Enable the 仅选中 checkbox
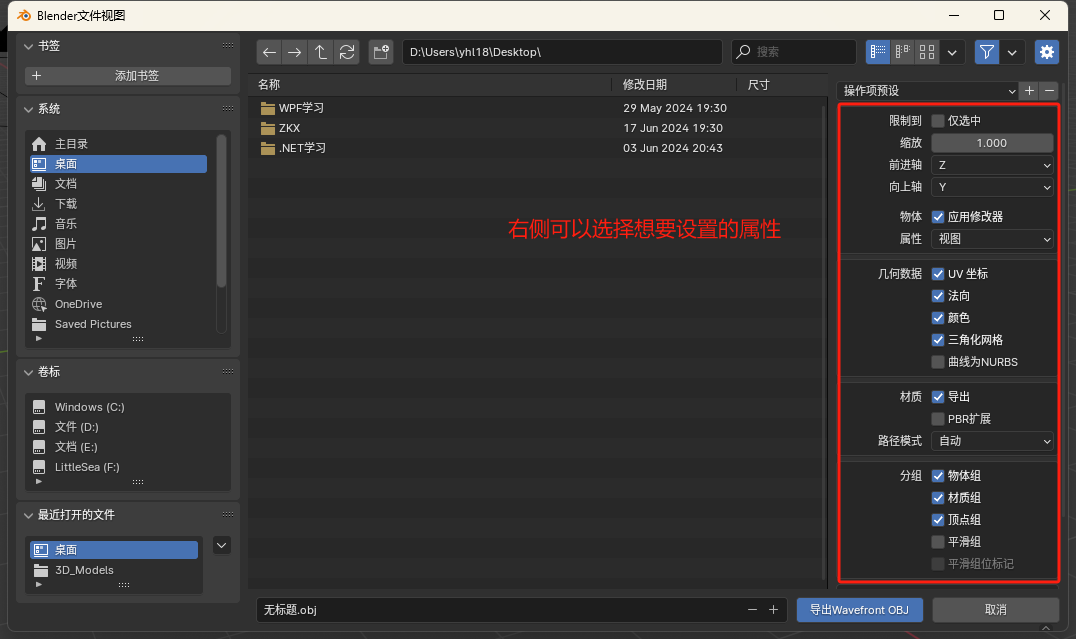 [x=938, y=120]
